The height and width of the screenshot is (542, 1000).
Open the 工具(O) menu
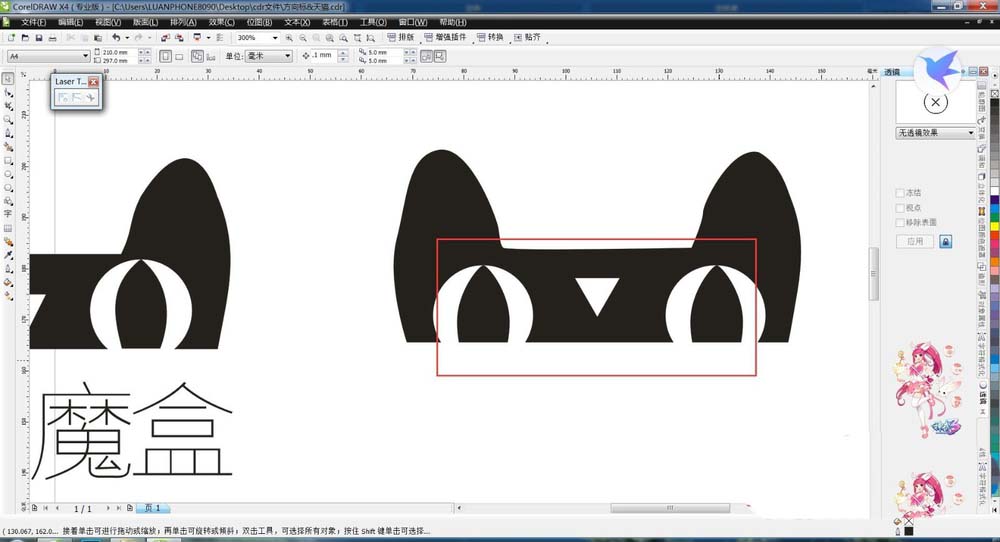pos(373,22)
